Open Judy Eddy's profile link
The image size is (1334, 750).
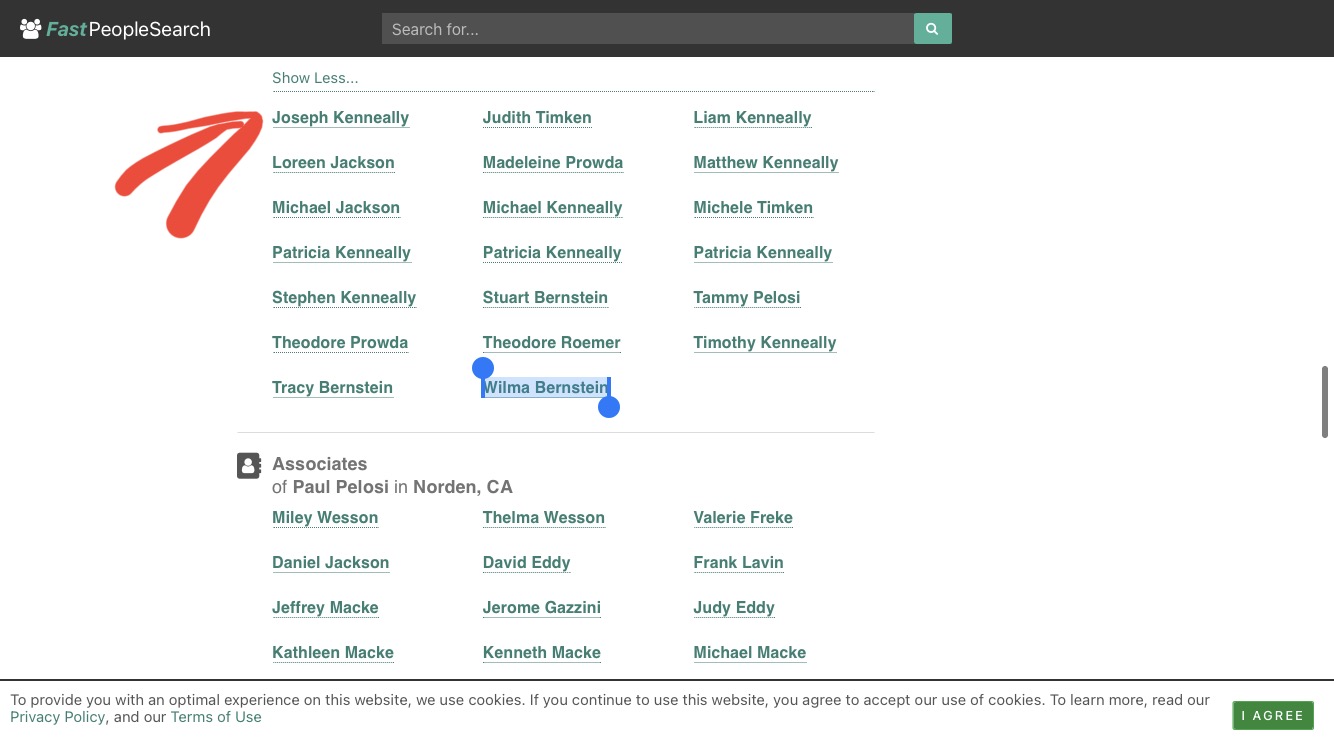(x=734, y=608)
